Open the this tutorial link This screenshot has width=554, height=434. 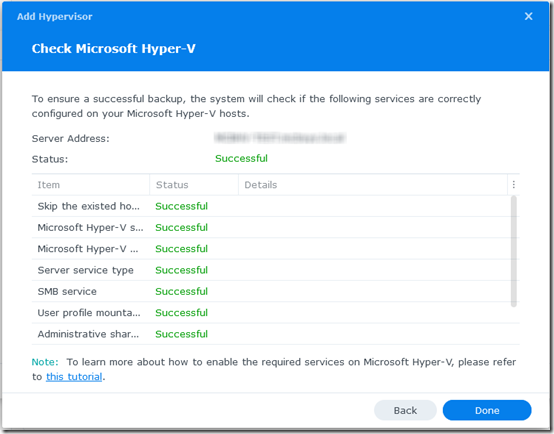74,377
